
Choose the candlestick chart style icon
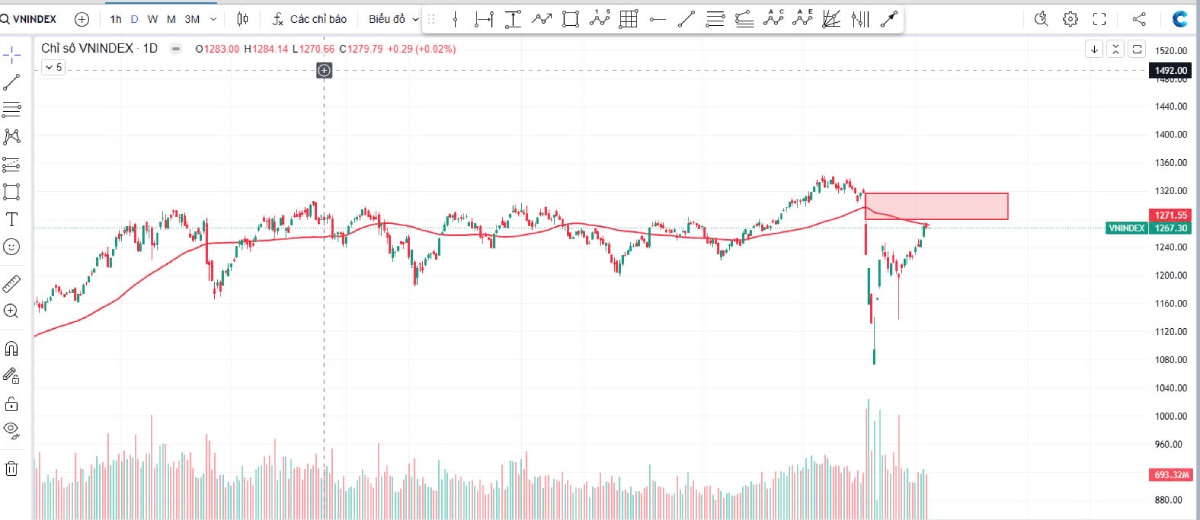(244, 19)
